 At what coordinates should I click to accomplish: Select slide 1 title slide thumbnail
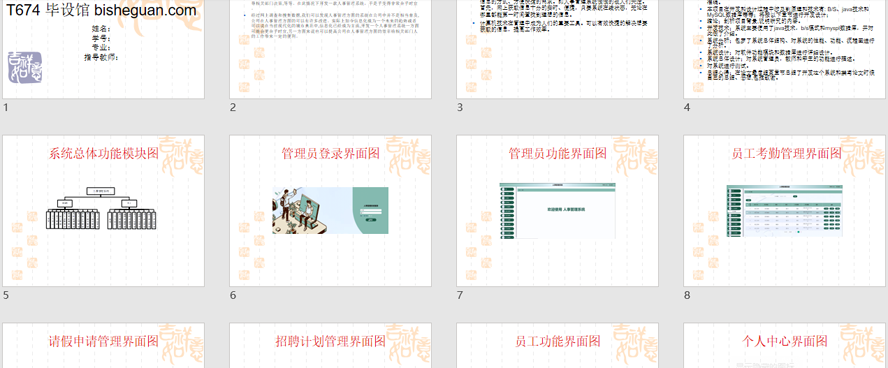tap(104, 49)
